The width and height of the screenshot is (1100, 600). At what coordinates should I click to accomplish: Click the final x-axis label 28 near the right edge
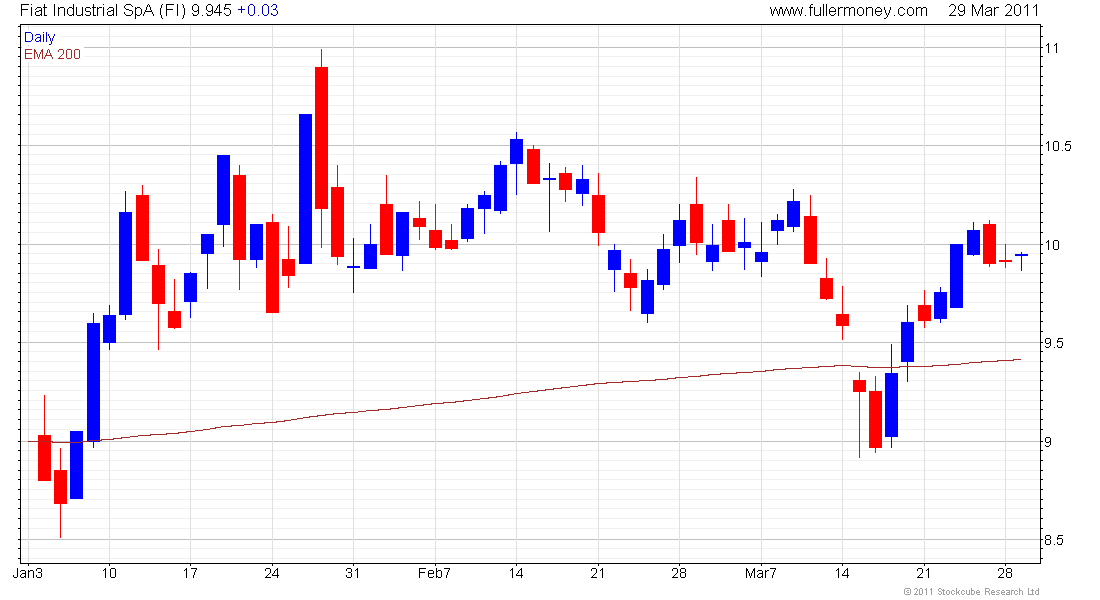click(x=1005, y=573)
